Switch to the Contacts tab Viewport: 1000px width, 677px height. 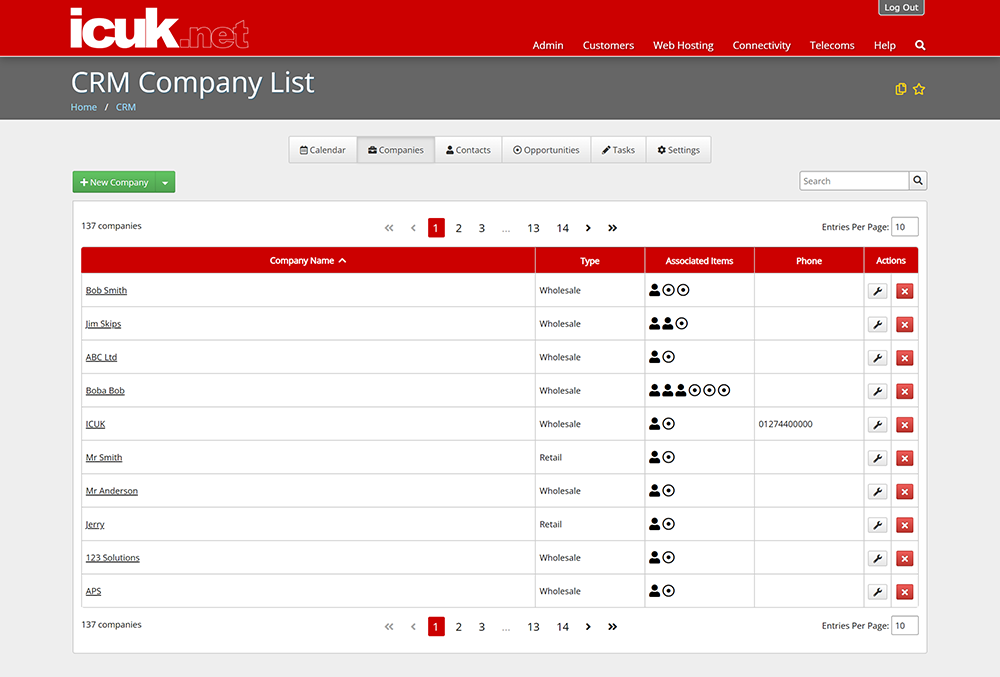pyautogui.click(x=468, y=150)
